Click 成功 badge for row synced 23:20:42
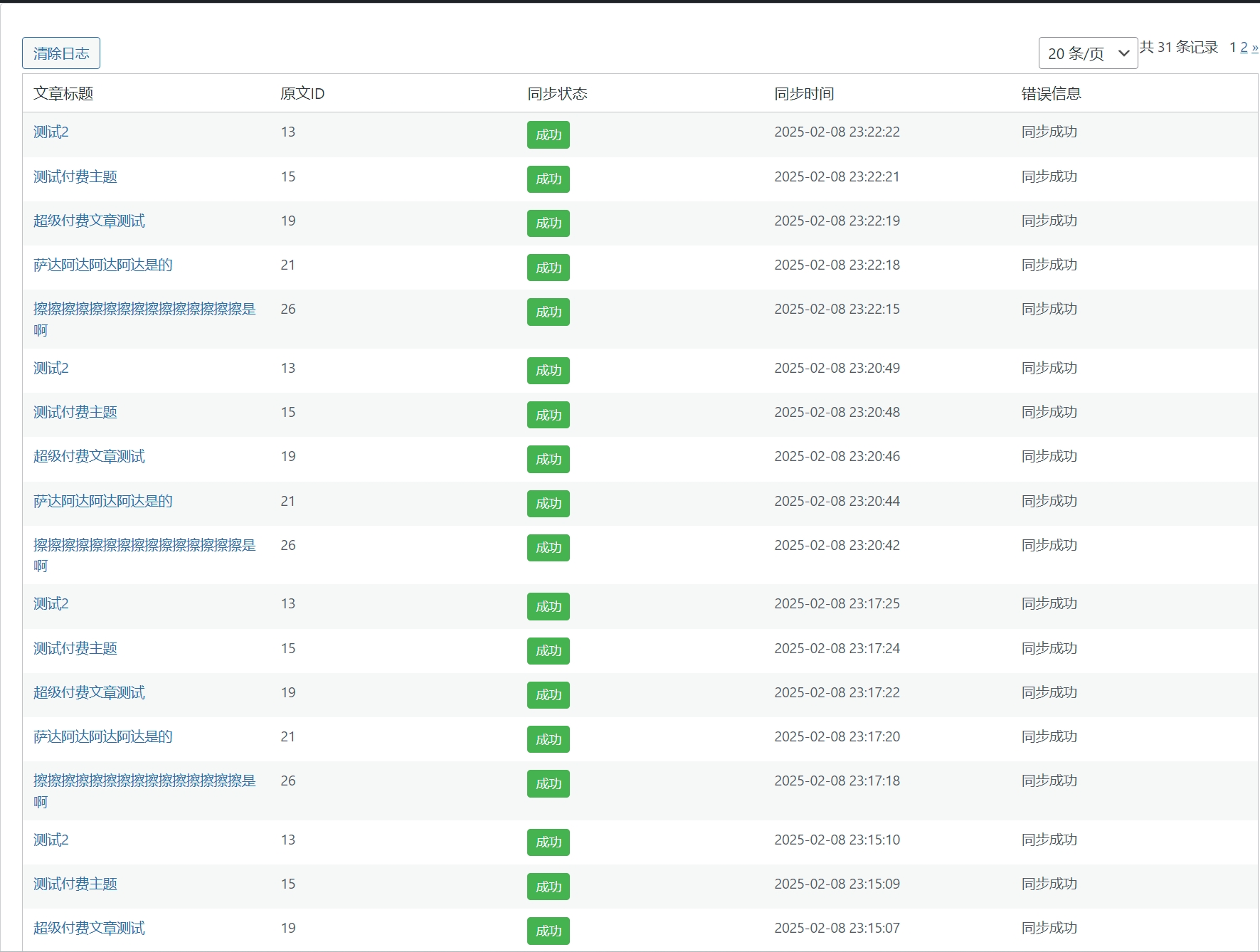This screenshot has height=952, width=1260. [x=548, y=548]
